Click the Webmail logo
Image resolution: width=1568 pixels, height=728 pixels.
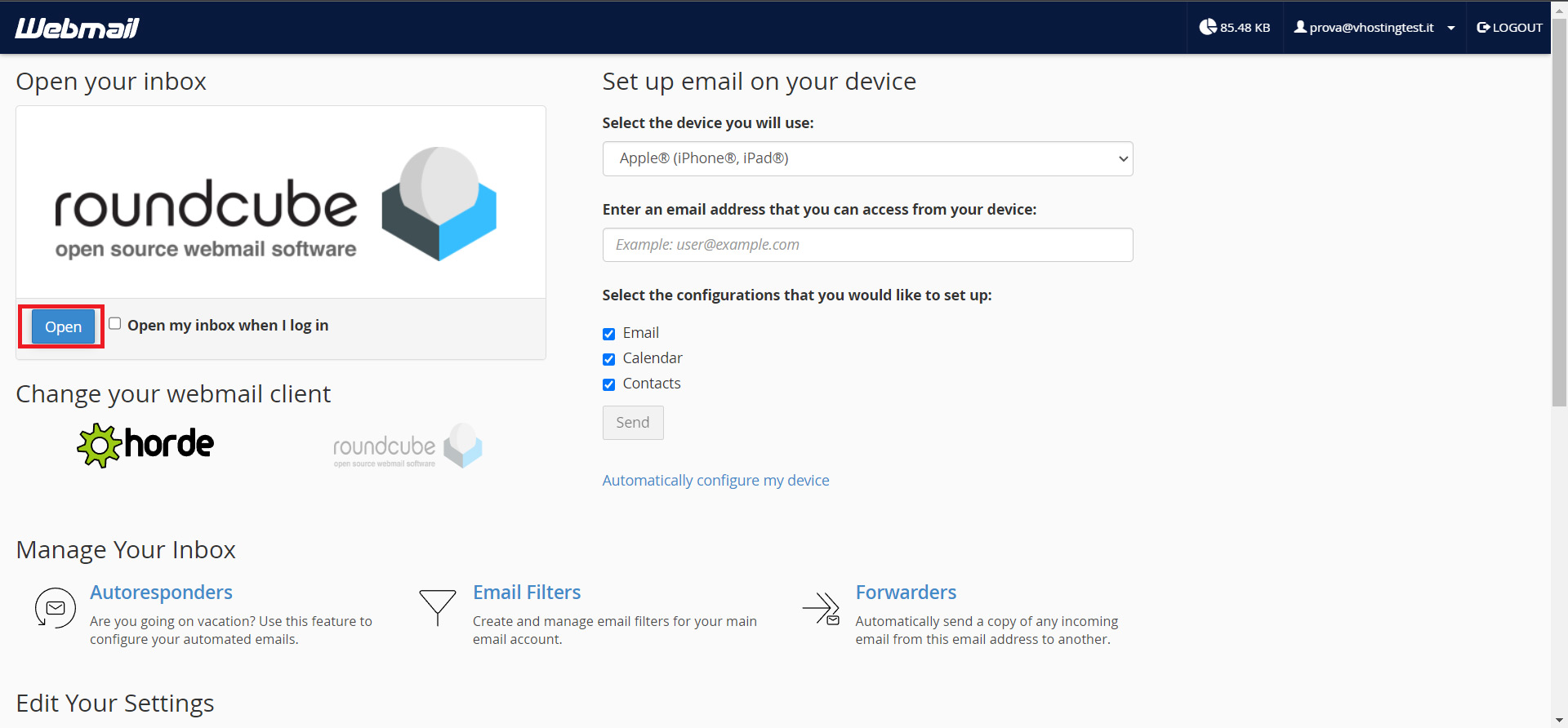[x=77, y=28]
